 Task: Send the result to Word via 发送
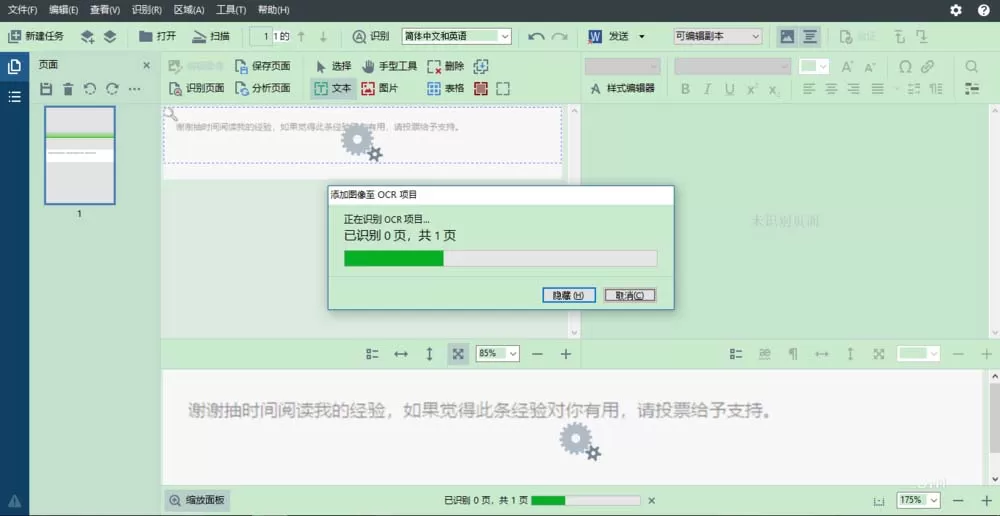609,36
